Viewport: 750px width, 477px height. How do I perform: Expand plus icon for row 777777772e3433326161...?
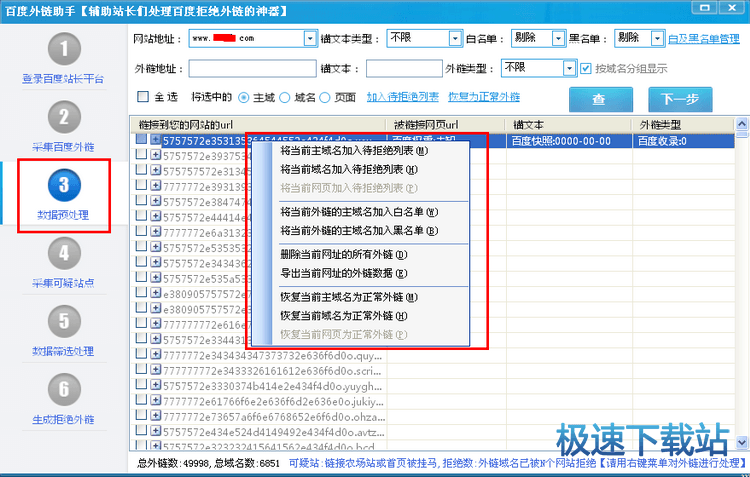click(155, 369)
